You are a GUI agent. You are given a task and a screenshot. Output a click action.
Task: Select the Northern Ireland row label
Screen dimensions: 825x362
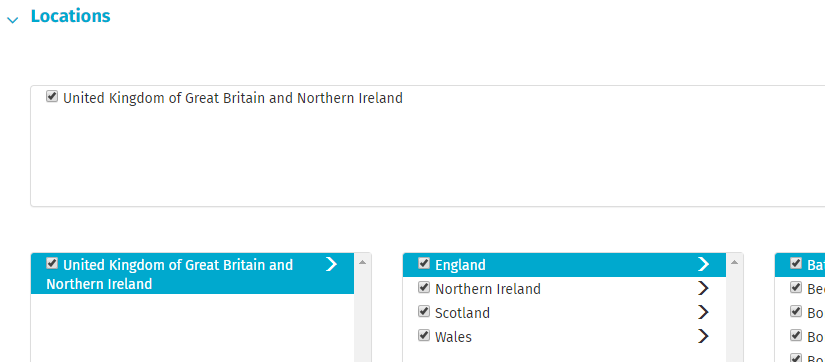488,289
